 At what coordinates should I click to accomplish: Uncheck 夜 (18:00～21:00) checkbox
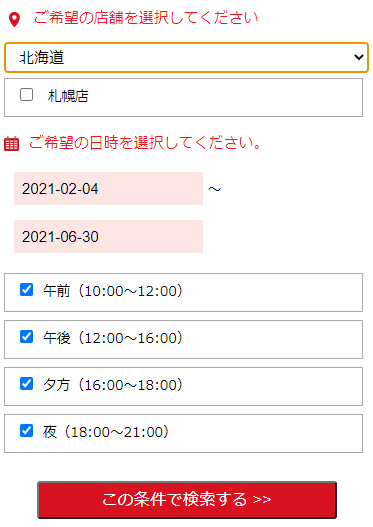click(27, 431)
